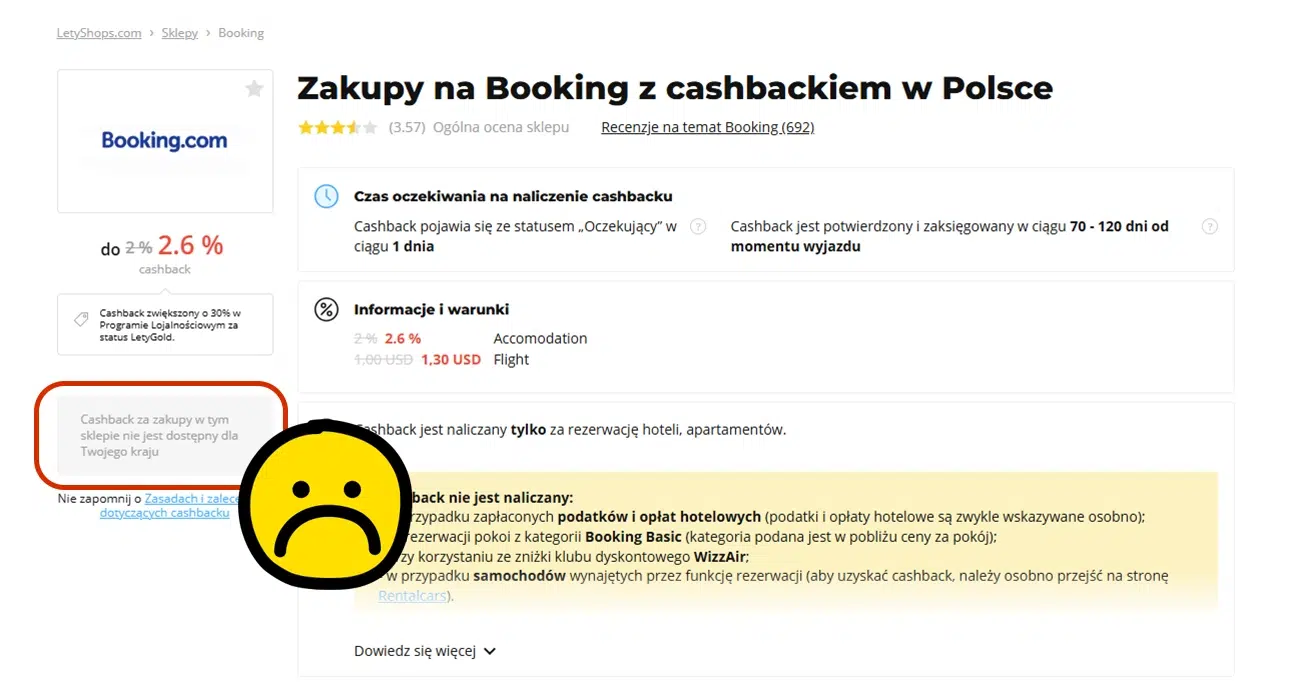This screenshot has width=1300, height=685.
Task: Open 'Recenzje na temat Booking (692)' reviews link
Action: click(x=707, y=127)
